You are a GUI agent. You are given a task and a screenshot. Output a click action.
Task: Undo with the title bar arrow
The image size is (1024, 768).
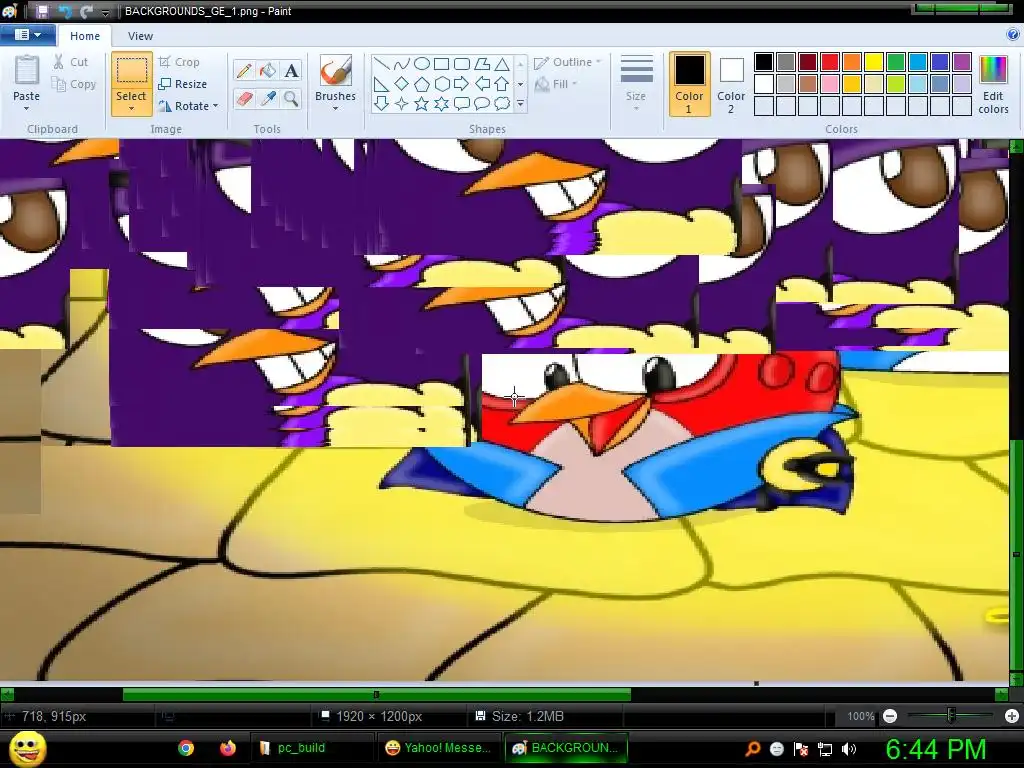point(65,11)
